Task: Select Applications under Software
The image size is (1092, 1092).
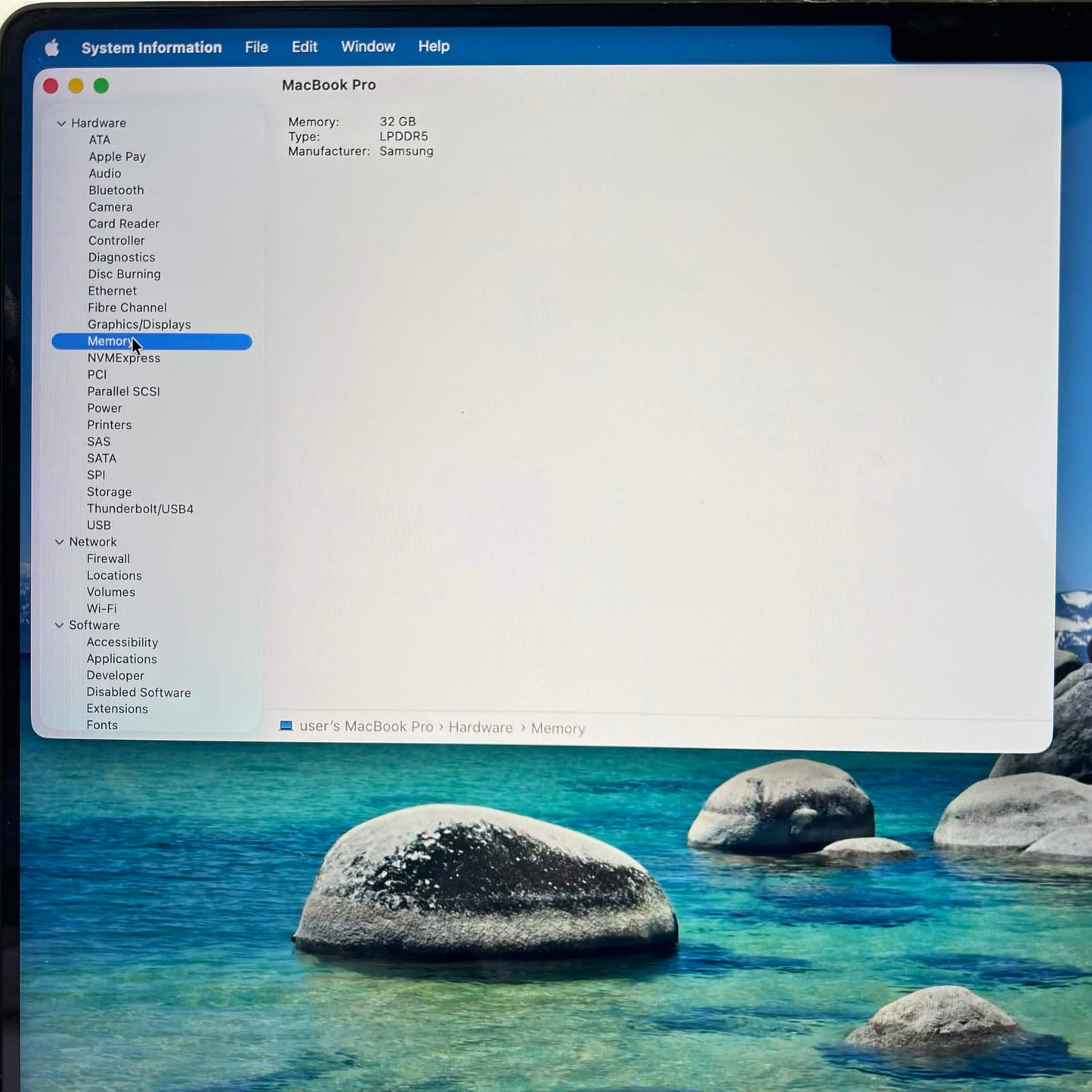Action: [x=122, y=659]
